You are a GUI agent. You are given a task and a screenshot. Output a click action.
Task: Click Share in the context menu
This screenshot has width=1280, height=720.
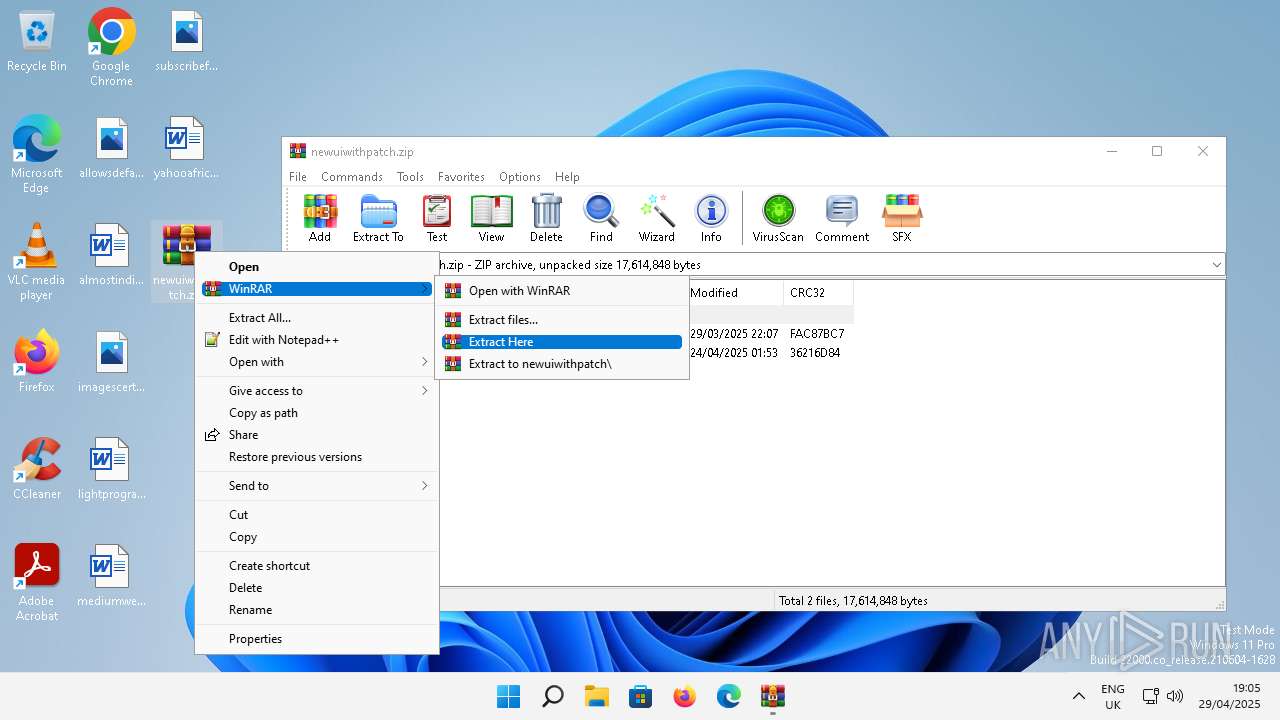click(x=317, y=435)
